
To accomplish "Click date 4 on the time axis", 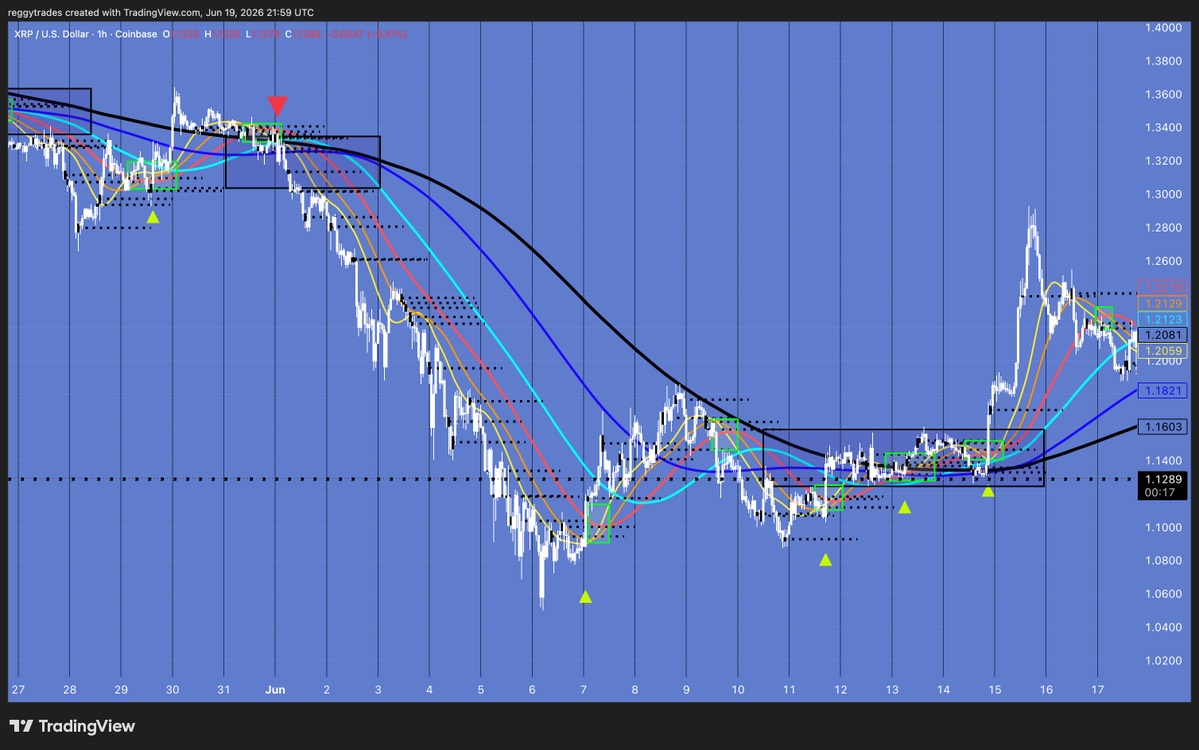I will [x=429, y=690].
